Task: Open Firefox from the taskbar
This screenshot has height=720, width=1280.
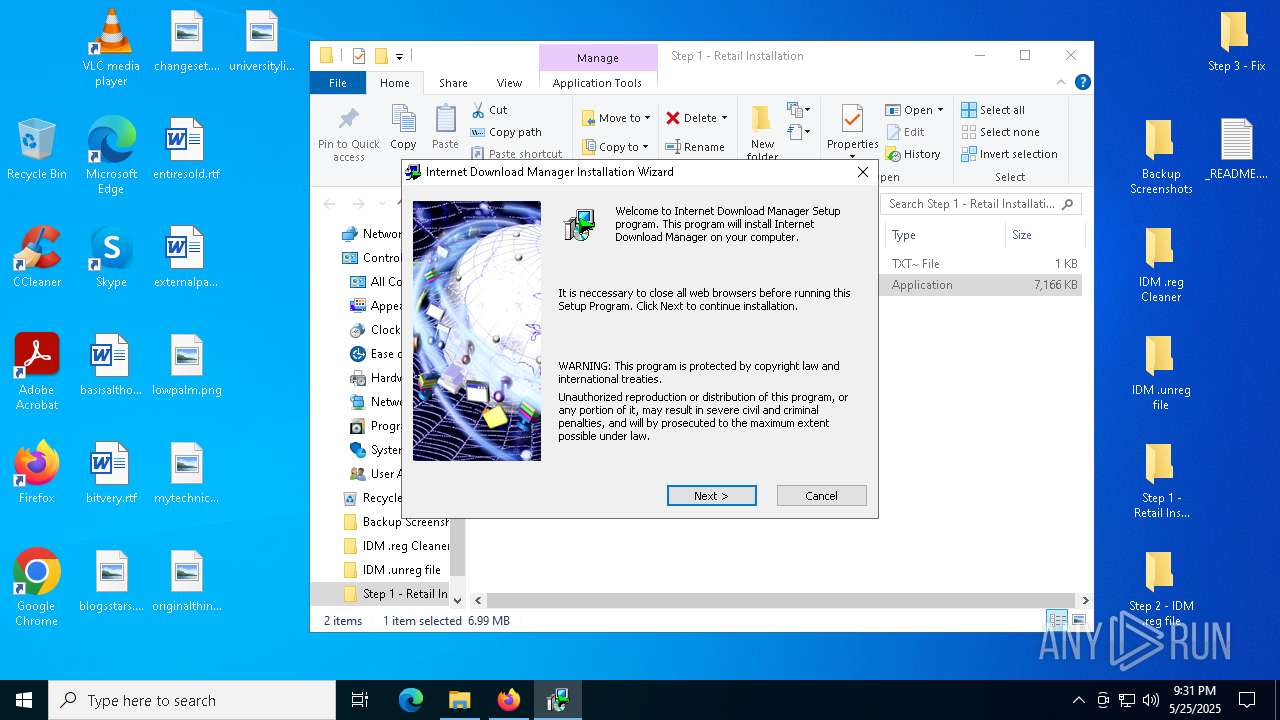Action: pyautogui.click(x=509, y=700)
